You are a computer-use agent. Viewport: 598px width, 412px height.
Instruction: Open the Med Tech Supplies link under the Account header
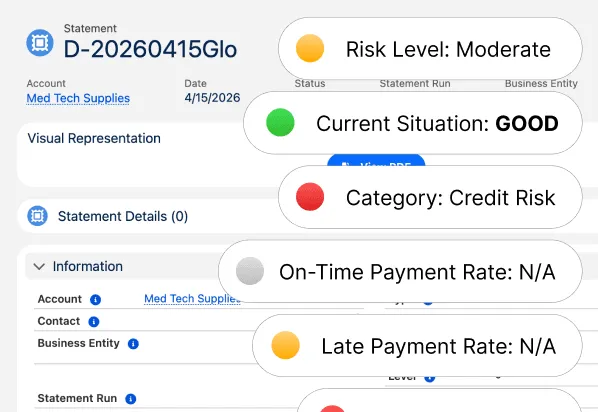pyautogui.click(x=78, y=98)
